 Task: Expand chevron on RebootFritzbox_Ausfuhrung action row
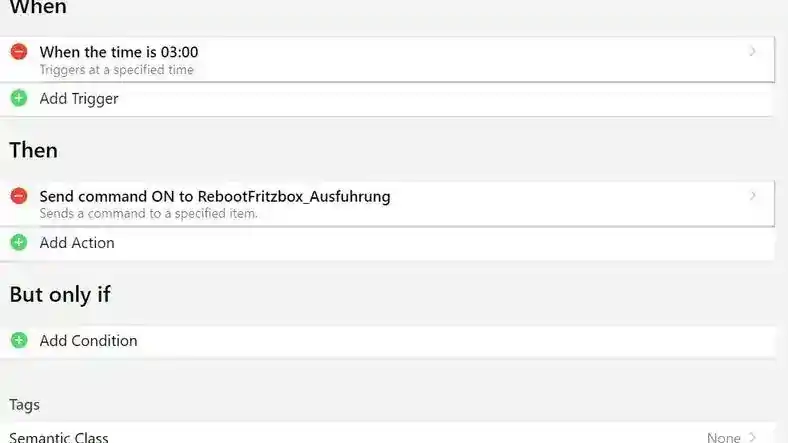point(752,195)
